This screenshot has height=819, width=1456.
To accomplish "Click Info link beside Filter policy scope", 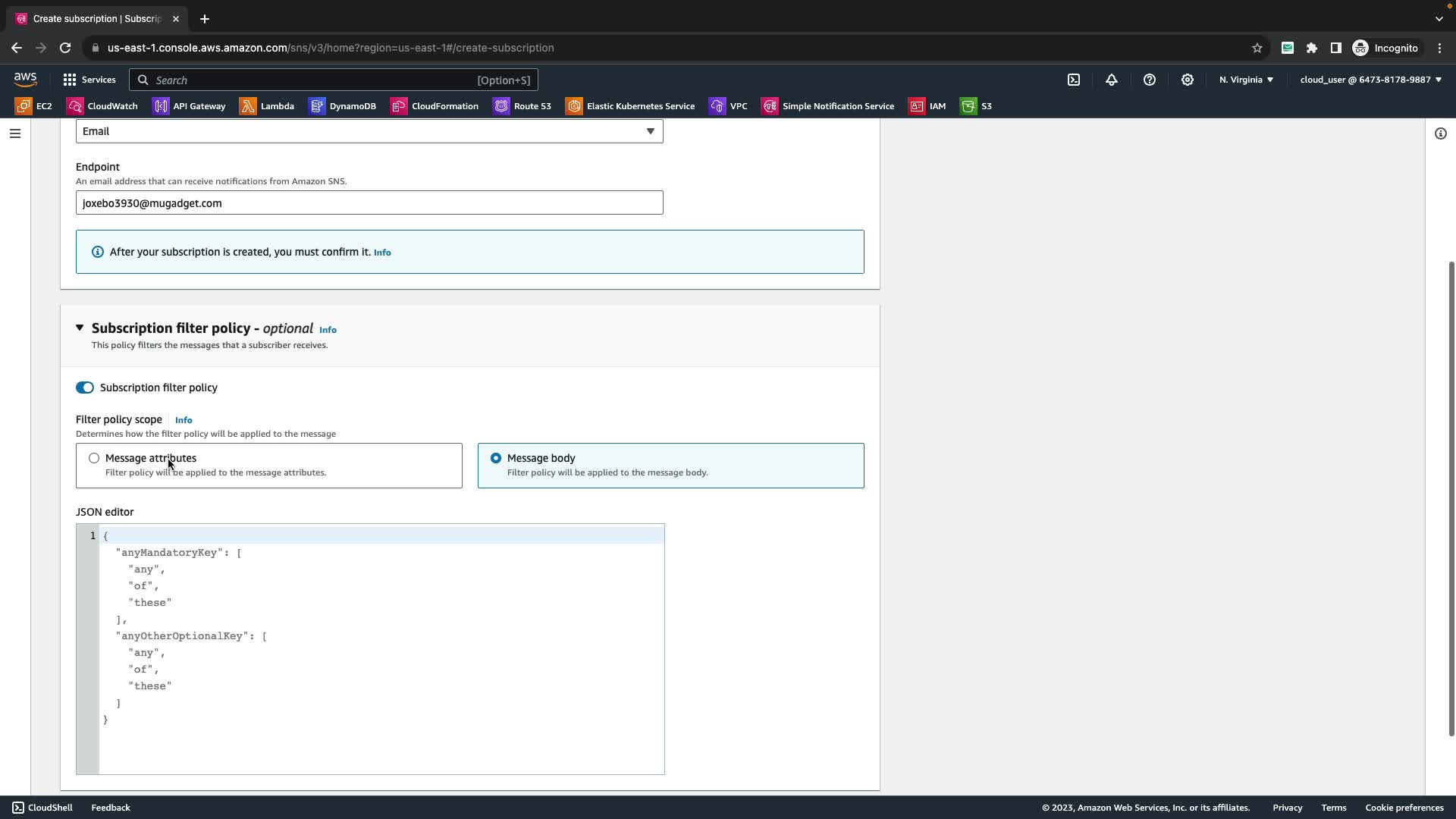I will [x=184, y=420].
